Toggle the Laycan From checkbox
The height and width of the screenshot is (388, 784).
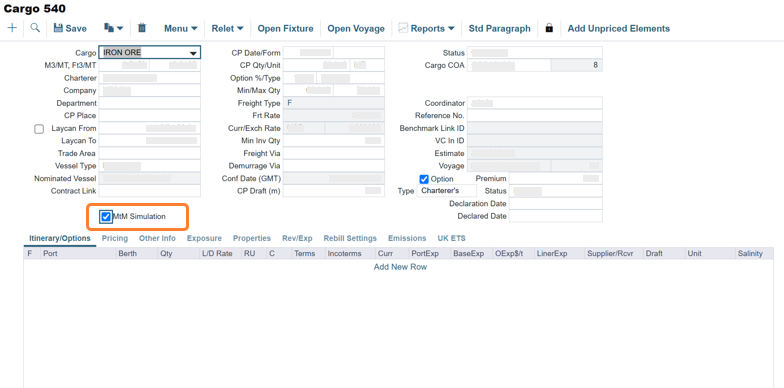[39, 129]
